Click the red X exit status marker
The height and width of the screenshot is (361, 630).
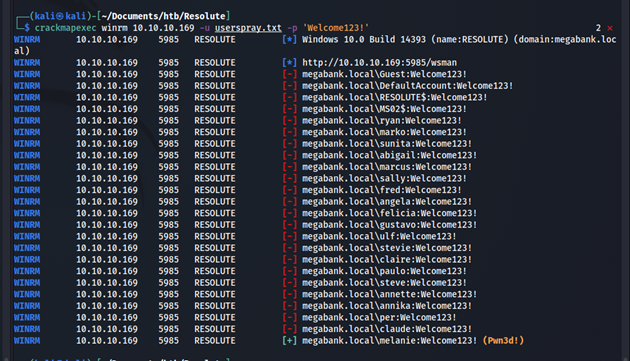[x=610, y=28]
